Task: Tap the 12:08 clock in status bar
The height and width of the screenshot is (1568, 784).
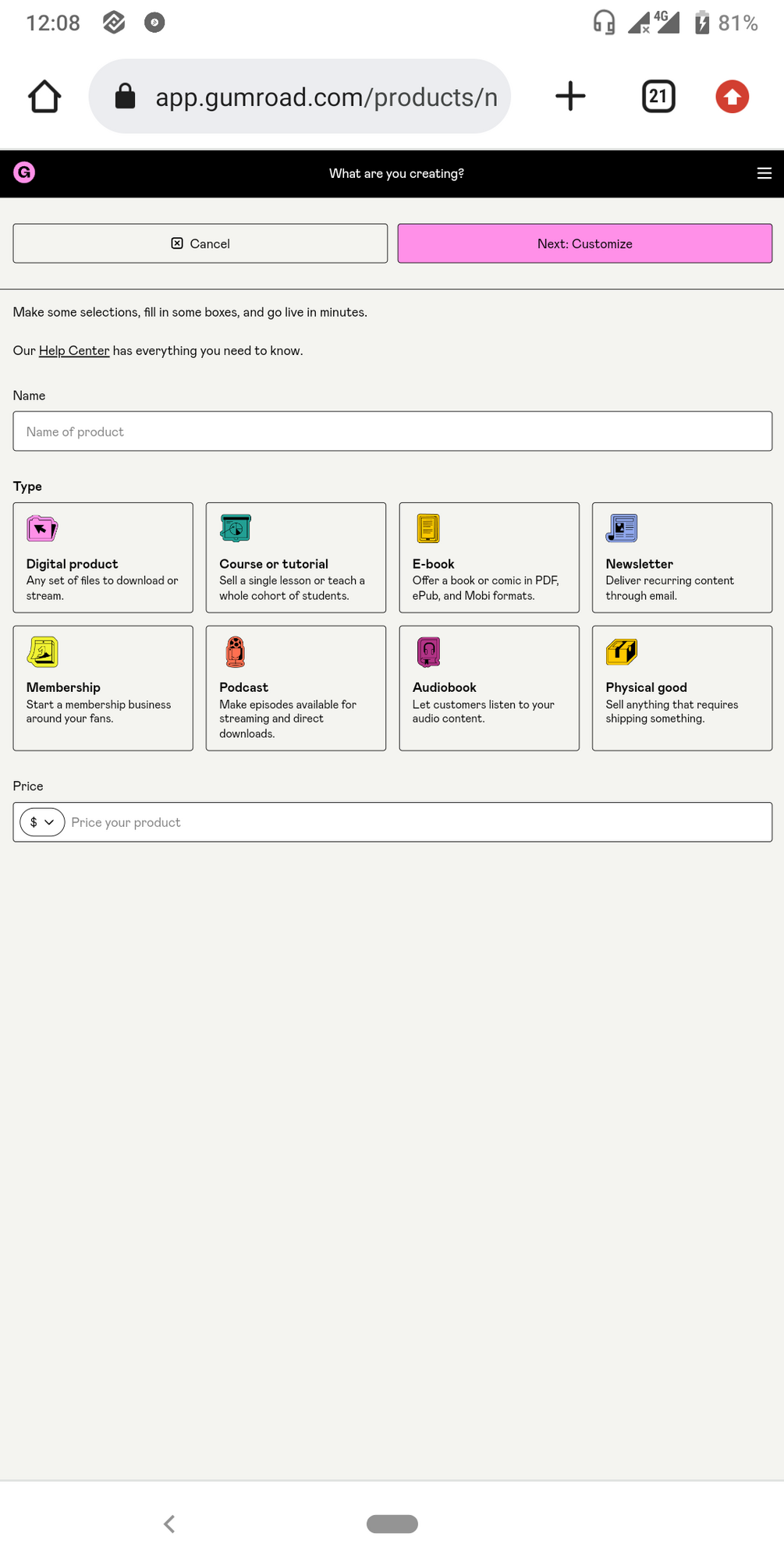Action: (53, 23)
